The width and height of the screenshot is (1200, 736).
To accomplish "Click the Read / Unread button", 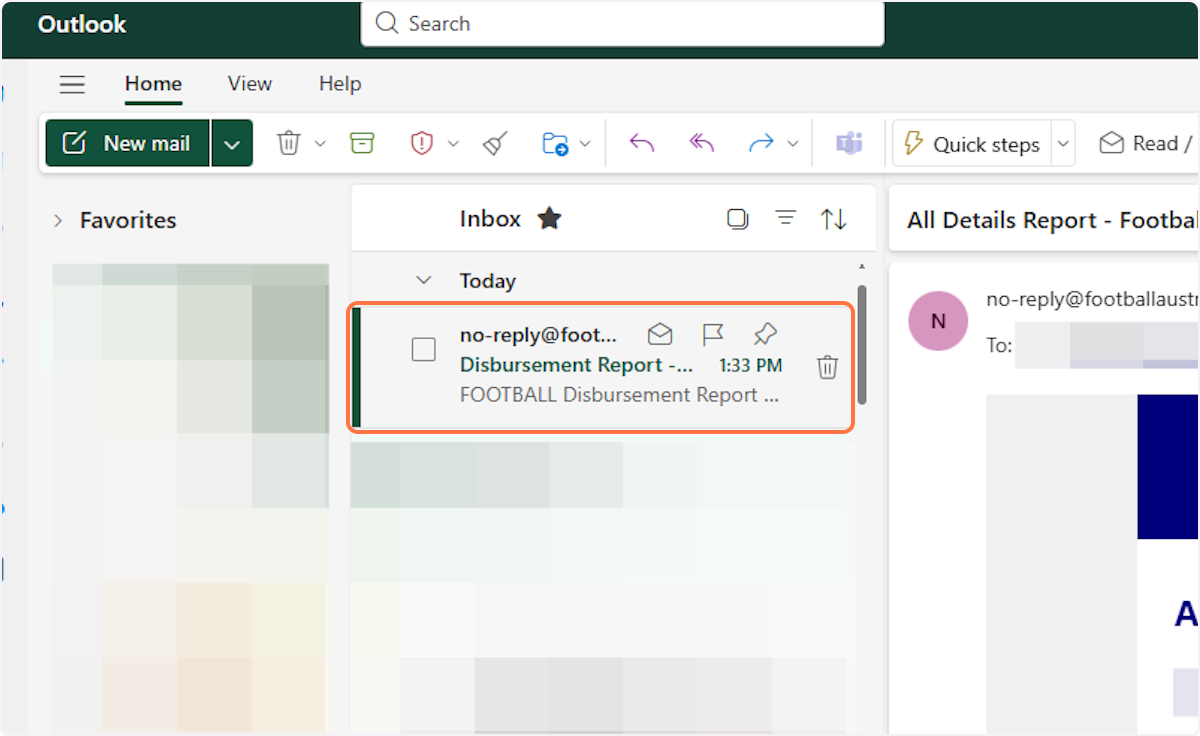I will [1146, 144].
